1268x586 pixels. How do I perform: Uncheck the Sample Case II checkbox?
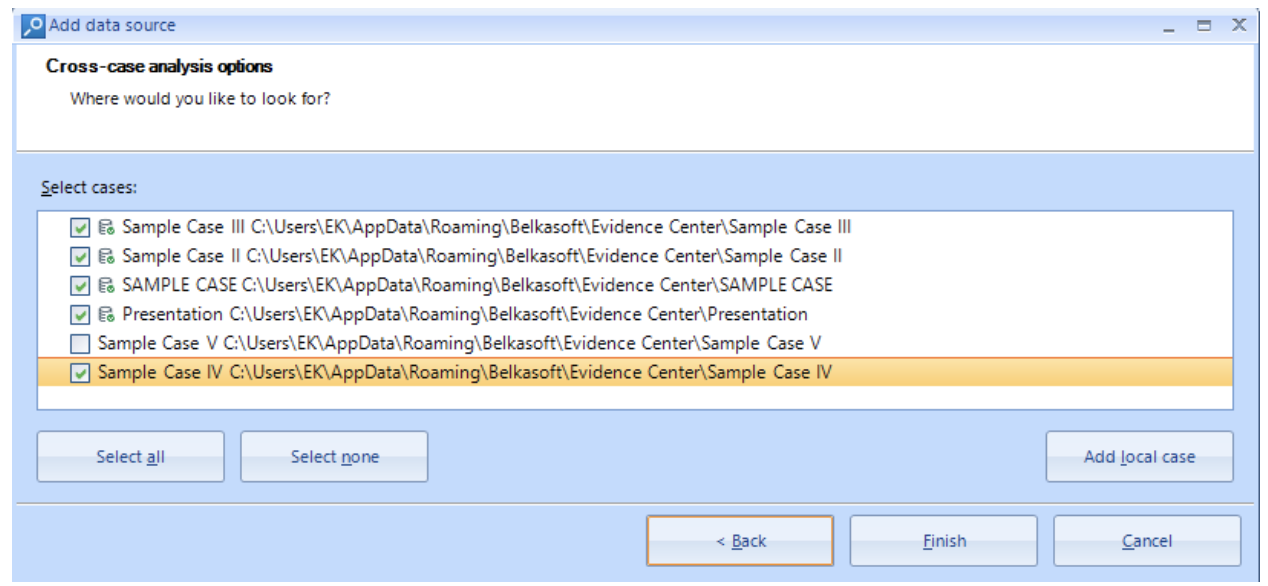tap(81, 256)
